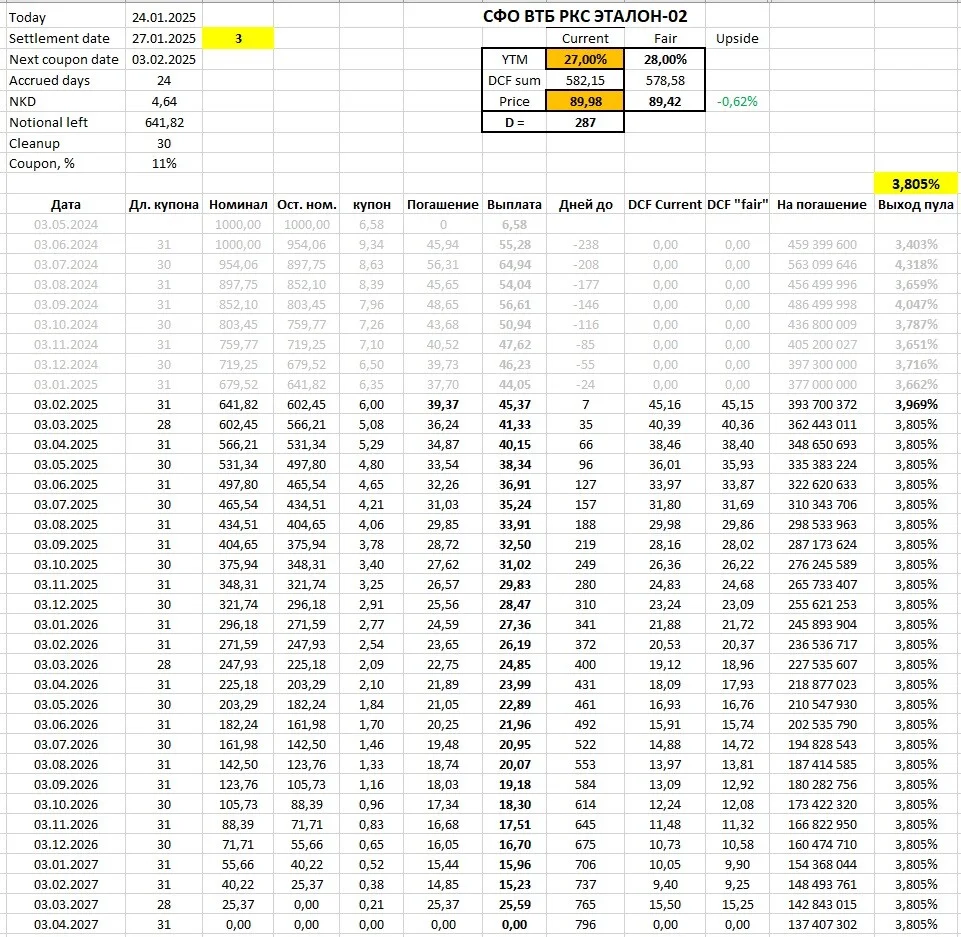This screenshot has width=961, height=937.
Task: Select the Notional left value 641,82
Action: click(x=164, y=123)
